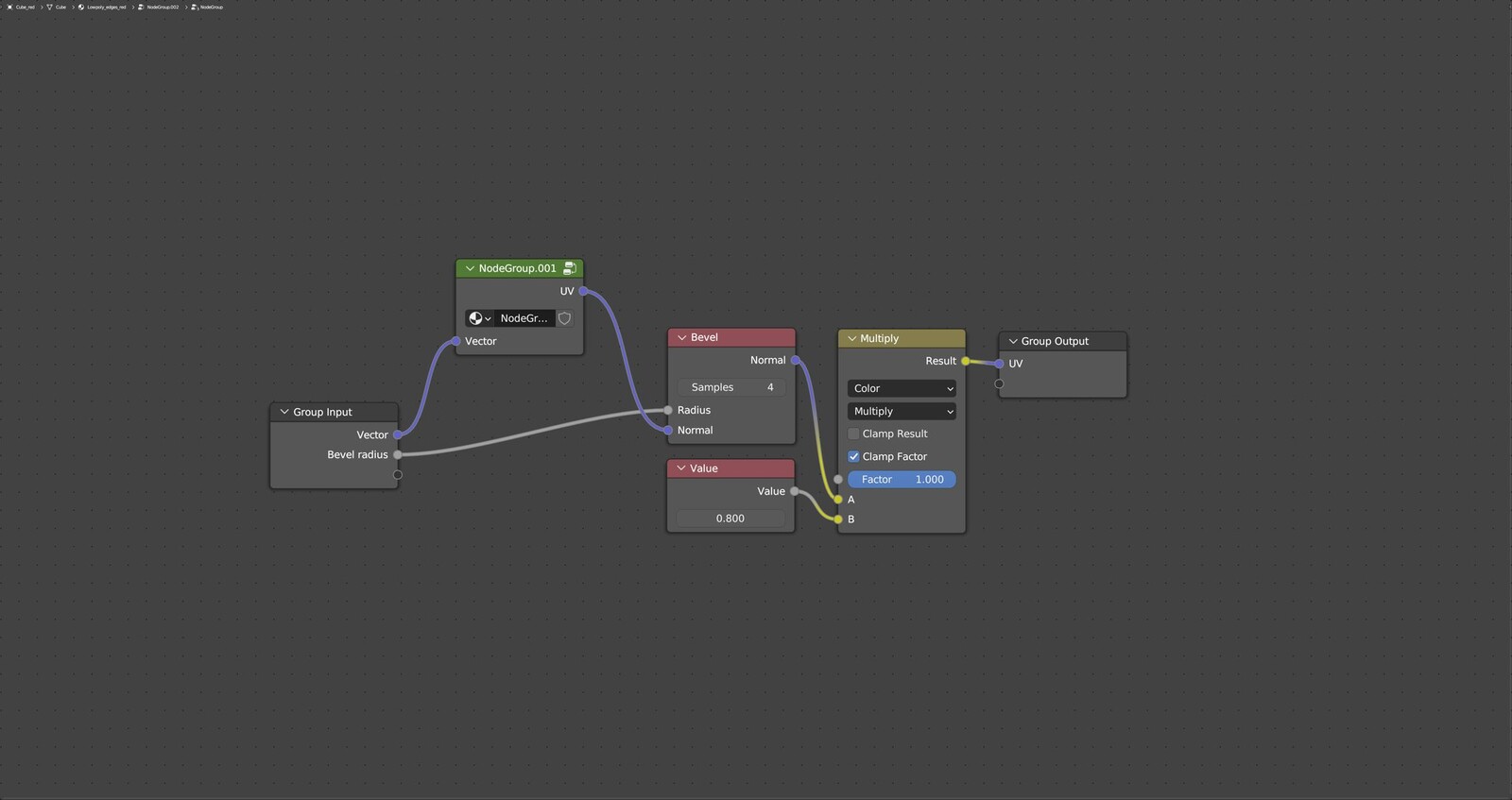This screenshot has height=800, width=1512.
Task: Click Group Input Vector output socket
Action: 398,434
